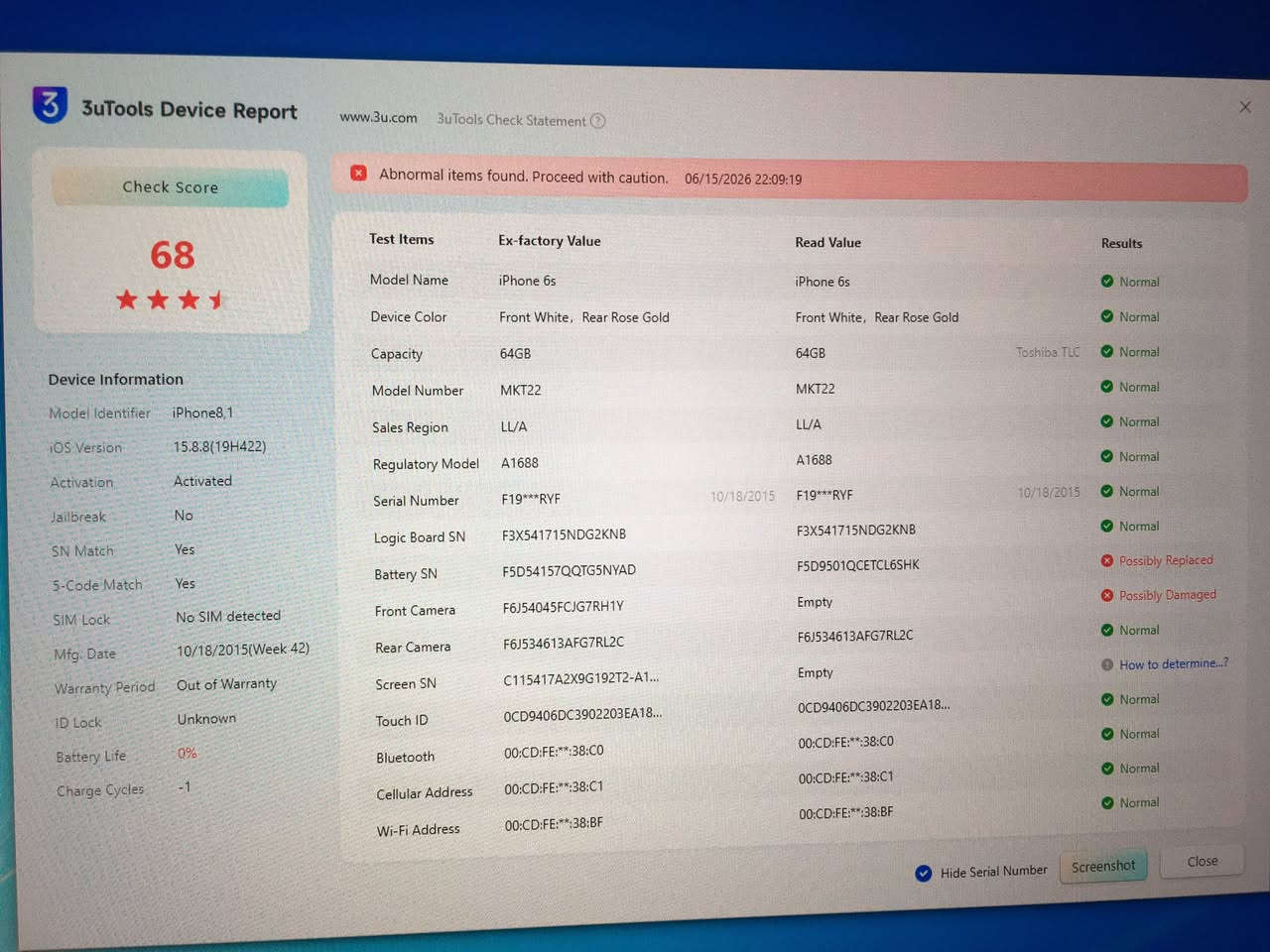The height and width of the screenshot is (952, 1270).
Task: Toggle the Hide Serial Number checkbox
Action: 924,873
